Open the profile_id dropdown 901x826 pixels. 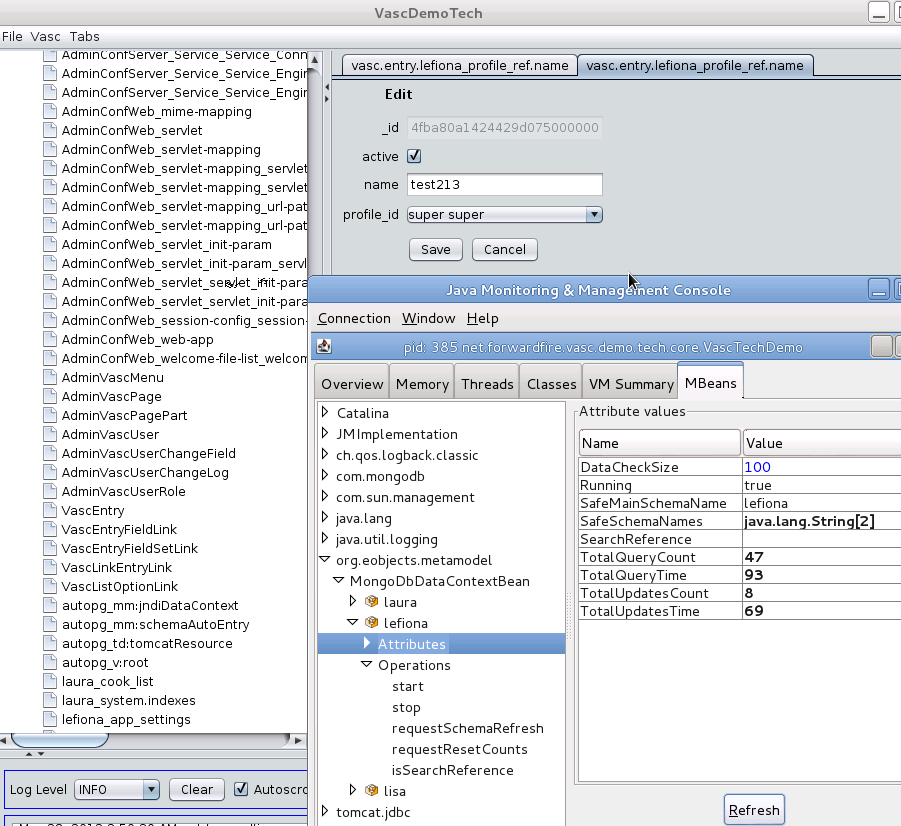[594, 214]
